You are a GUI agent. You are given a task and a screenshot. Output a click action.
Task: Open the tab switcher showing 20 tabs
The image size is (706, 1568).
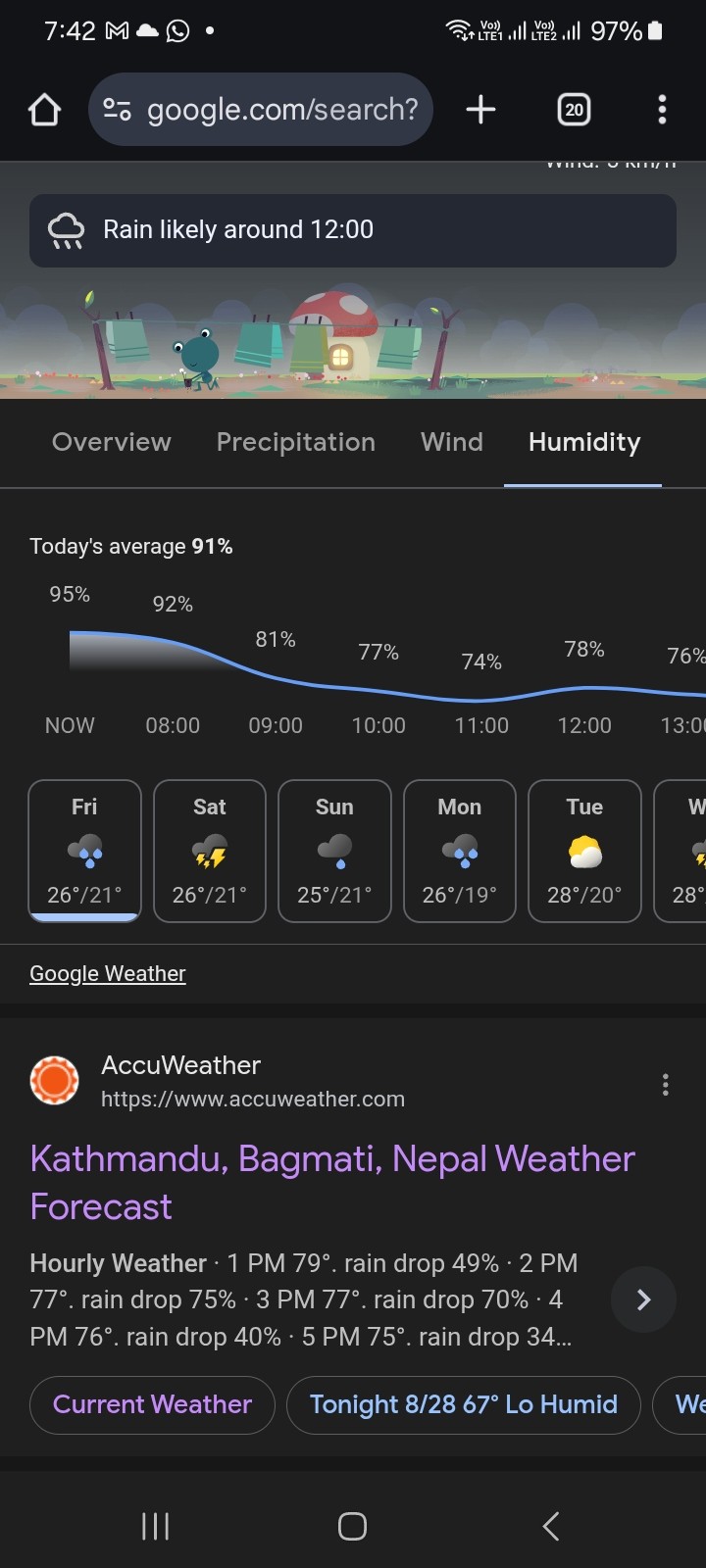pos(575,110)
